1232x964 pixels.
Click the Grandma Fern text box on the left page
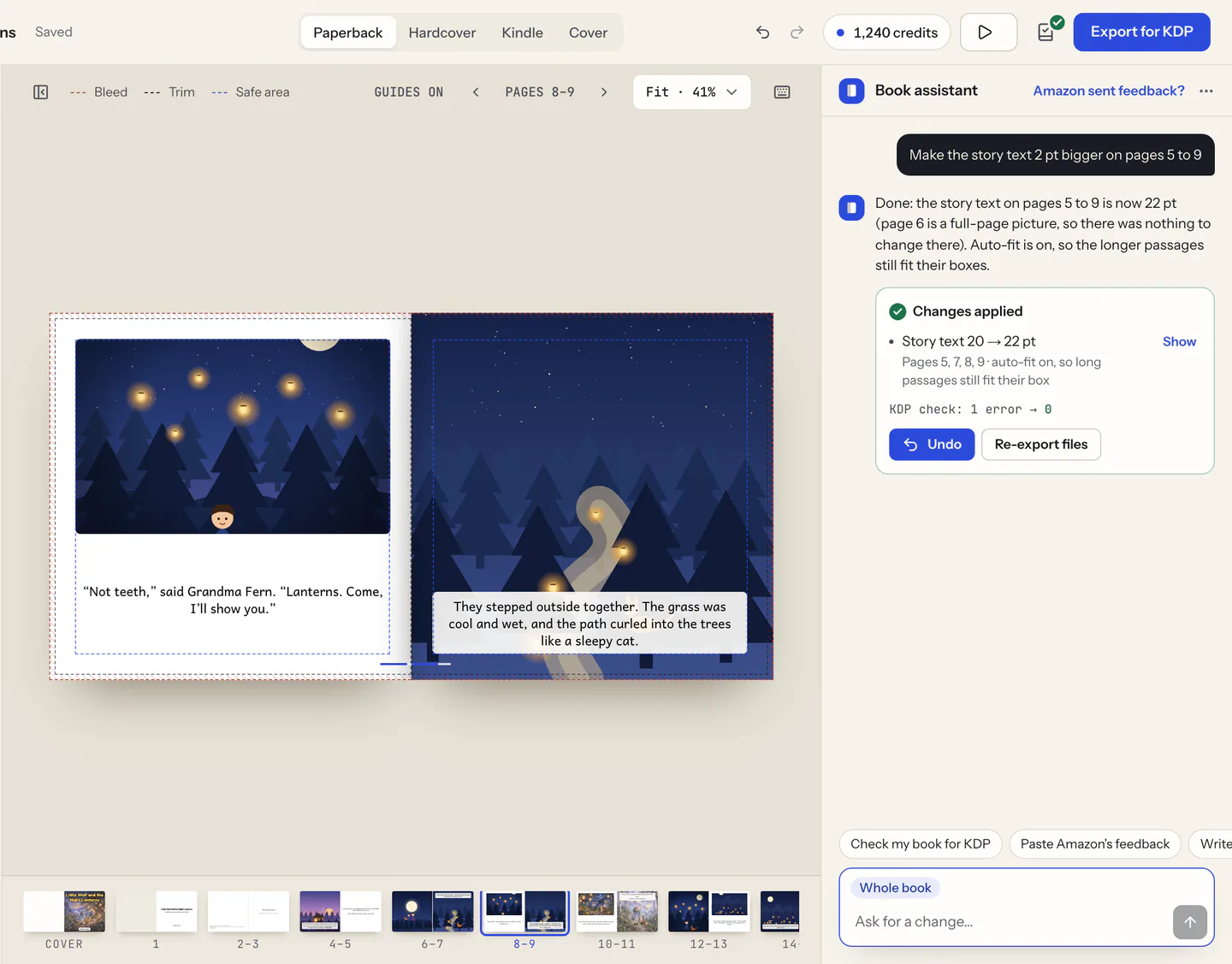click(x=233, y=600)
